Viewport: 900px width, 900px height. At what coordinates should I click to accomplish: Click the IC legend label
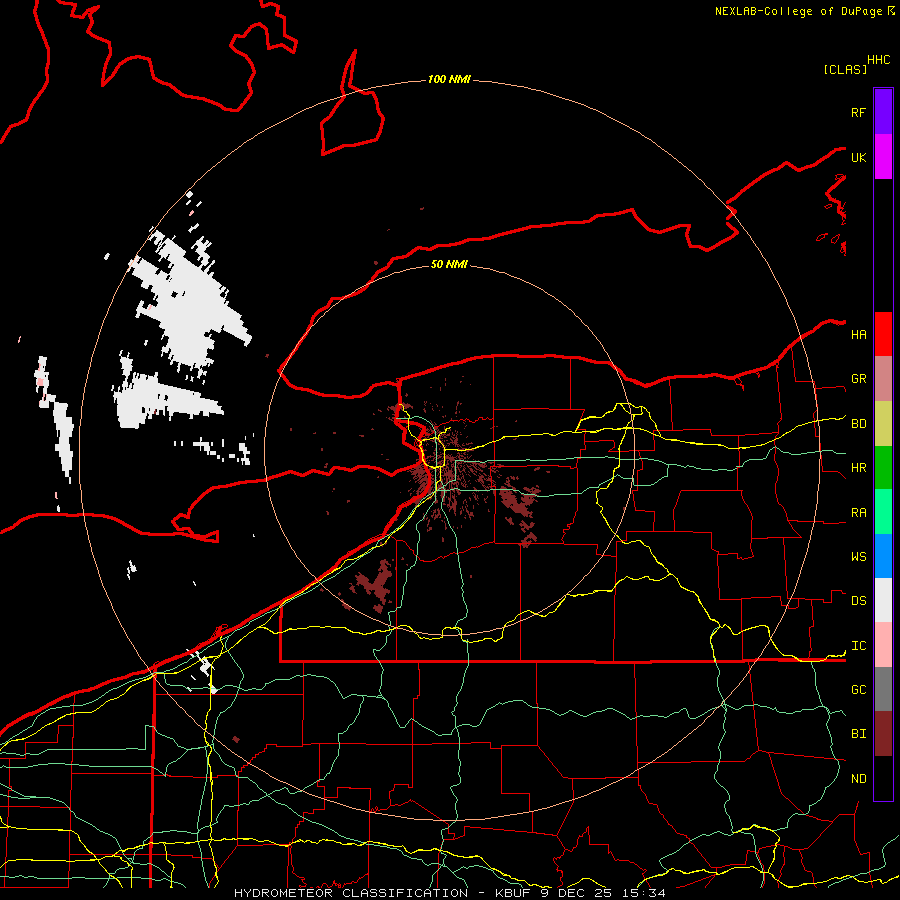[859, 646]
